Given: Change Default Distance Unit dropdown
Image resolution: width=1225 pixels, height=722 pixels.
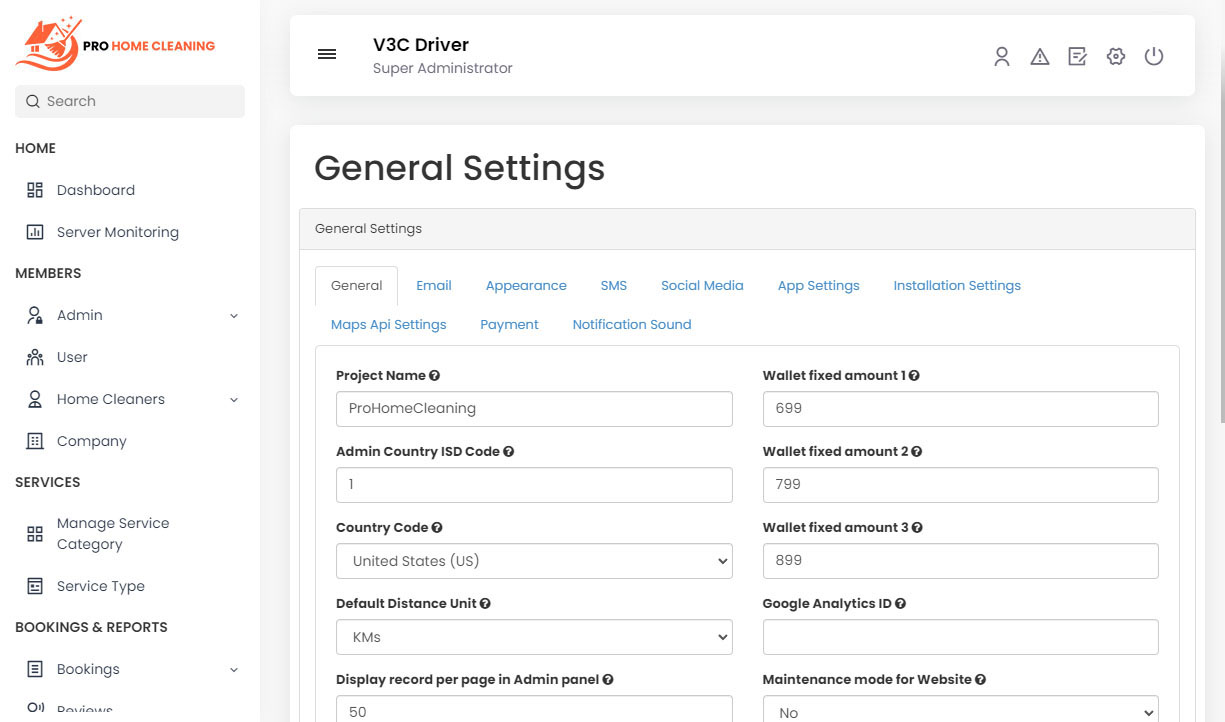Looking at the screenshot, I should [534, 637].
